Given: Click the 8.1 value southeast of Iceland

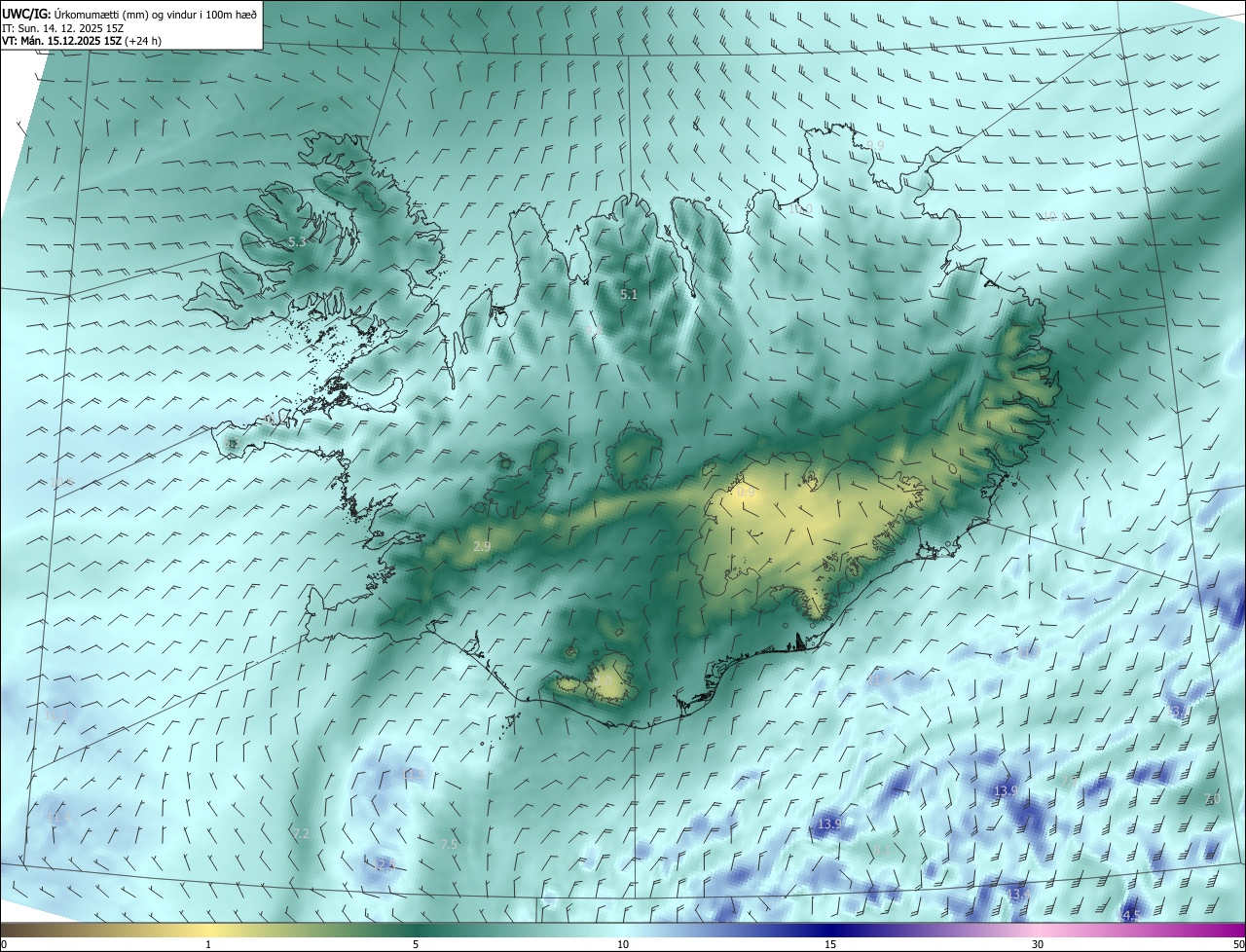Looking at the screenshot, I should click(882, 851).
